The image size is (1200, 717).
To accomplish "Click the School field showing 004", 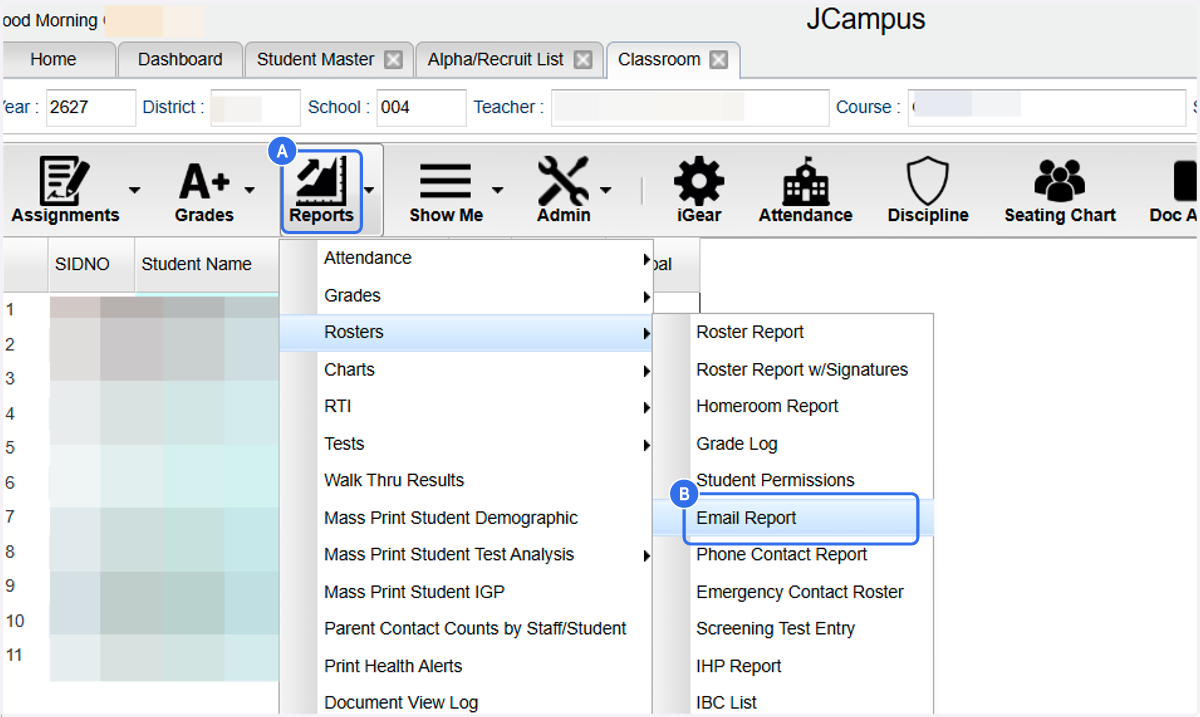I will tap(421, 107).
